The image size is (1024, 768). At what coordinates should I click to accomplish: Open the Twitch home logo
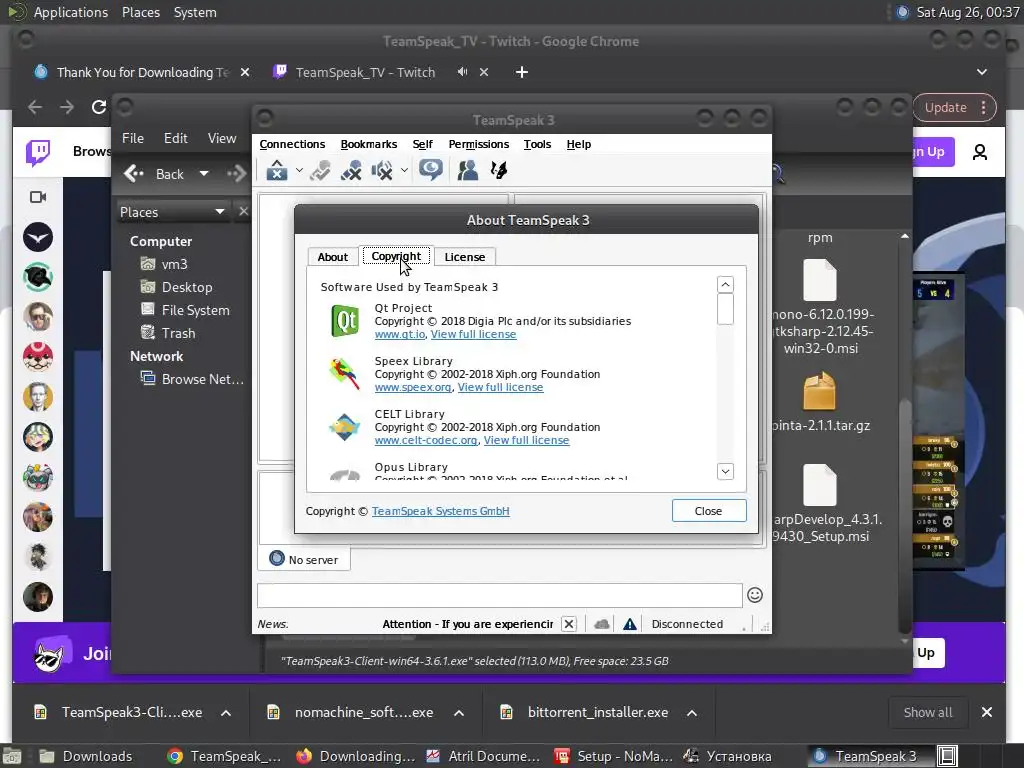pos(38,152)
